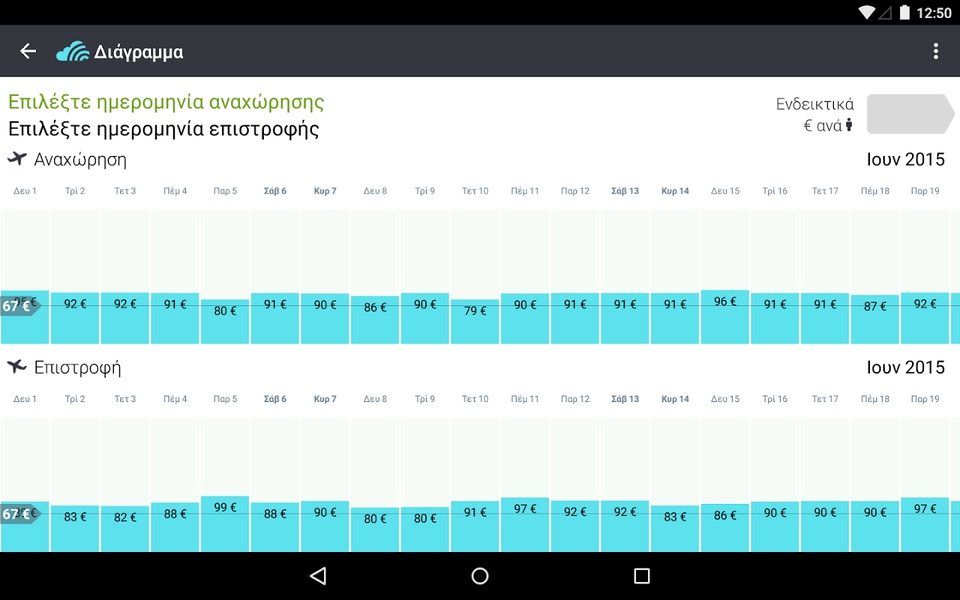Tap the 97 € return bar for Παρ 19

[x=925, y=525]
